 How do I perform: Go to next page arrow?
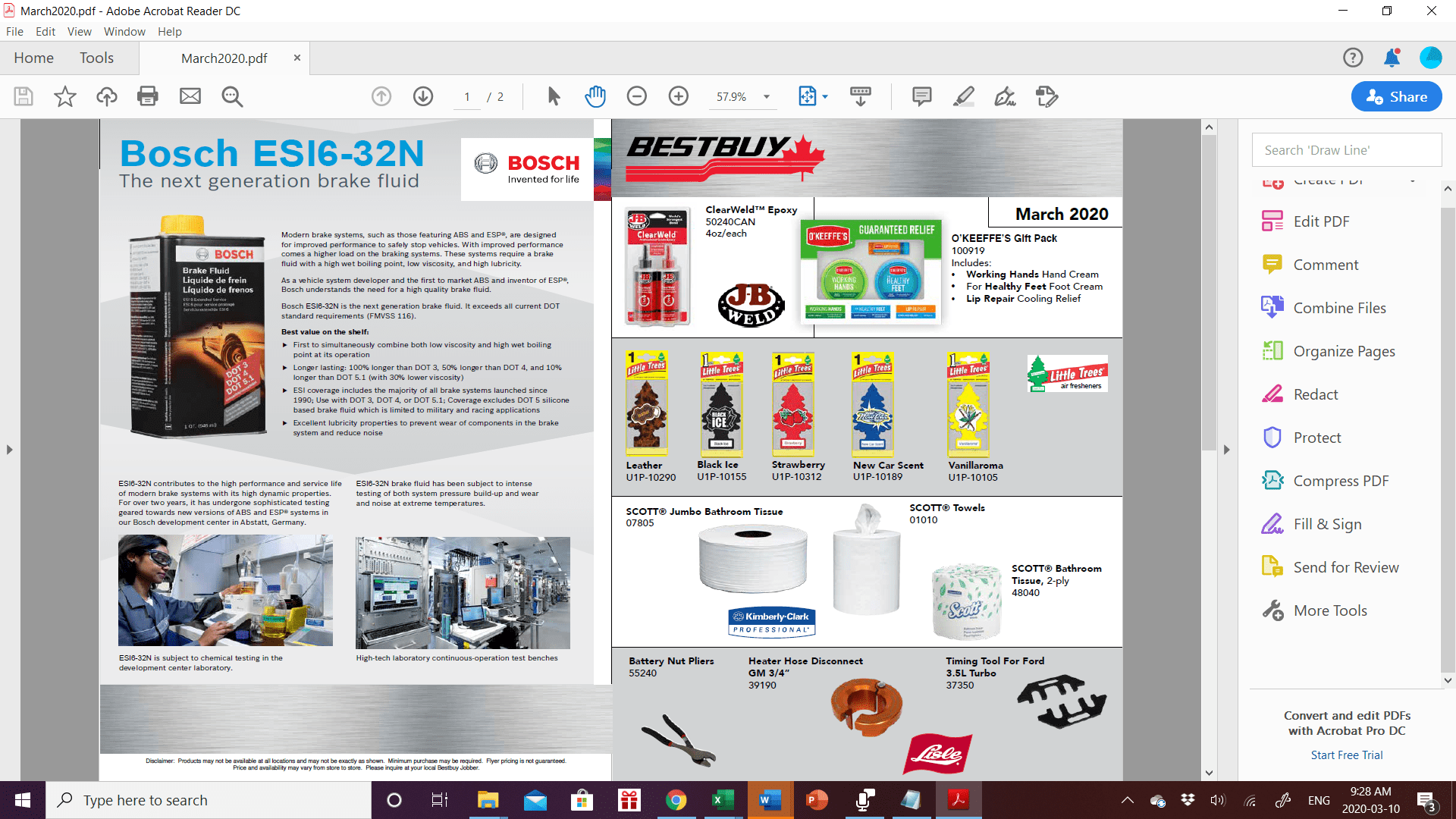pyautogui.click(x=423, y=96)
